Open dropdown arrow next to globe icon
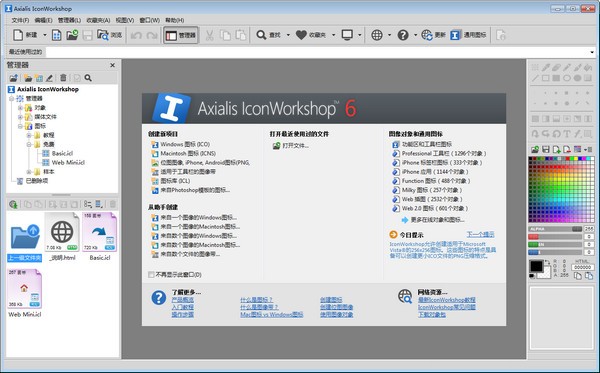 (390, 35)
